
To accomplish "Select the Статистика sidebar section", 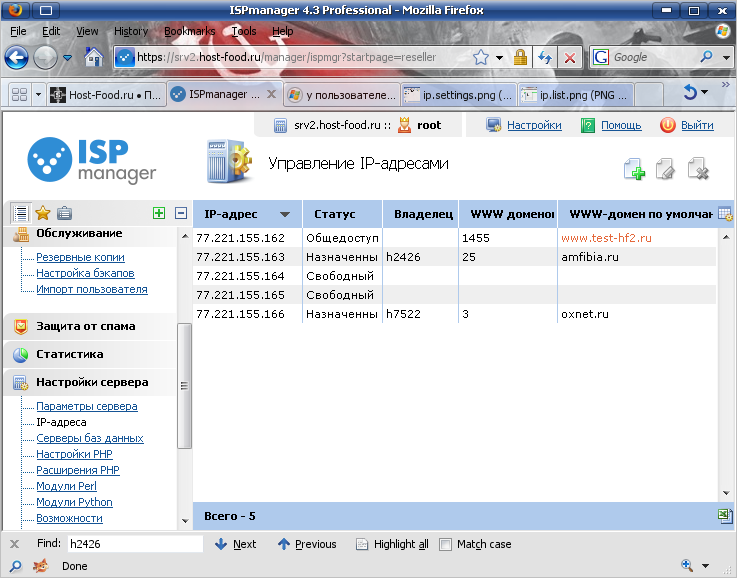I will point(90,354).
